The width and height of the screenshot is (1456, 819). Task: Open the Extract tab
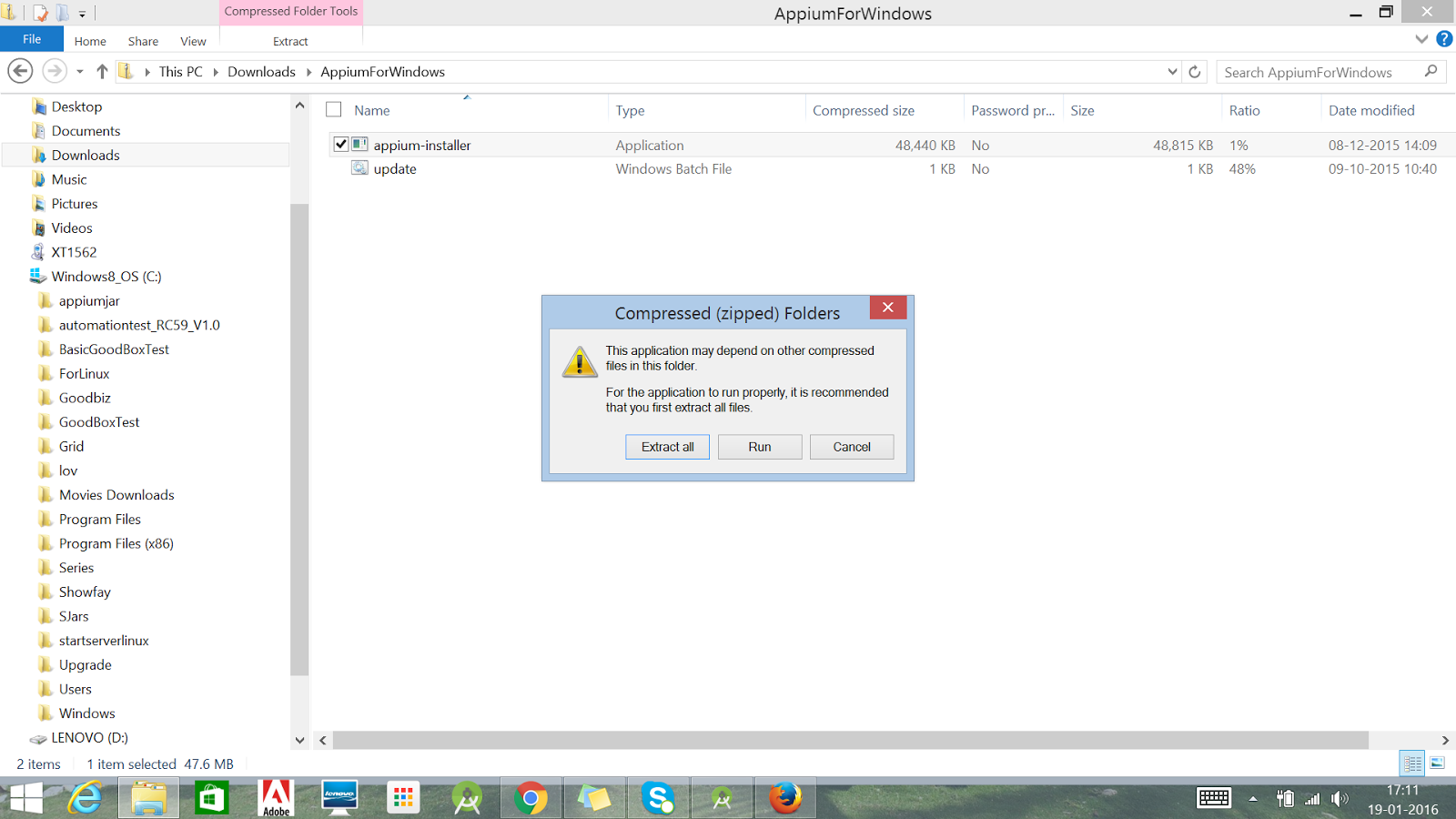pos(290,41)
